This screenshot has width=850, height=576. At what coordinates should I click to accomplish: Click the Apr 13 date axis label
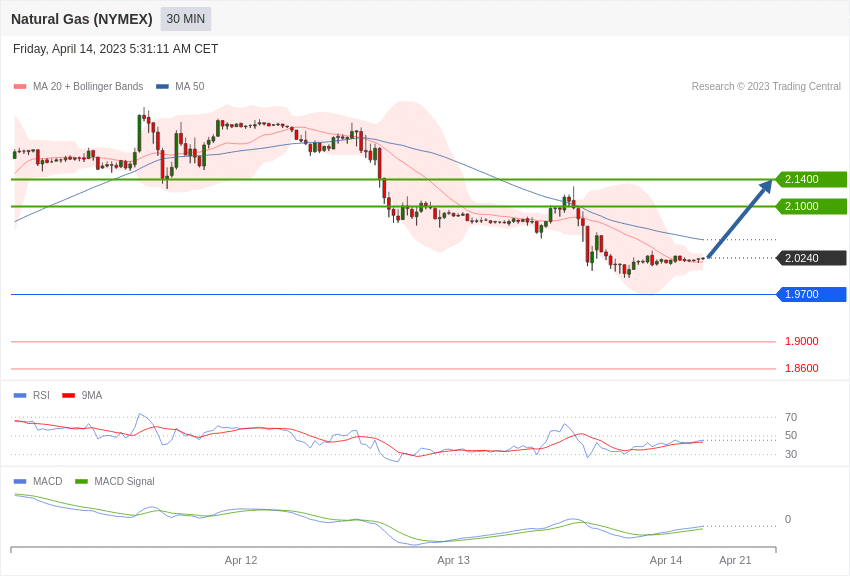coord(454,560)
